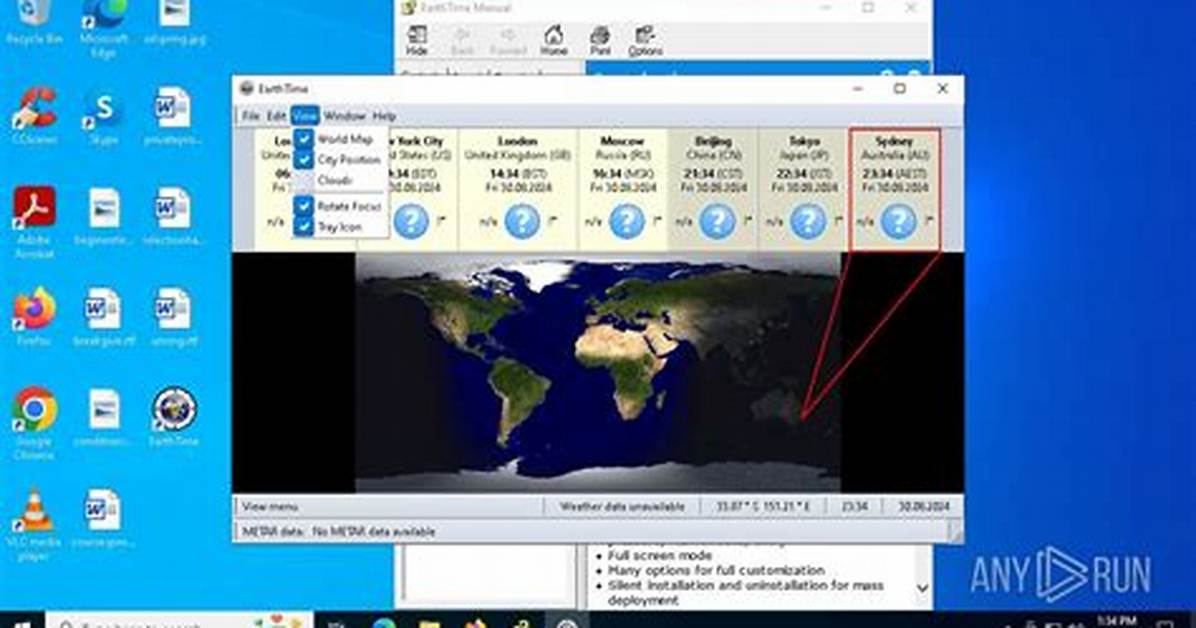Toggle the Rotate Focus checkbox
The image size is (1196, 628).
[340, 206]
